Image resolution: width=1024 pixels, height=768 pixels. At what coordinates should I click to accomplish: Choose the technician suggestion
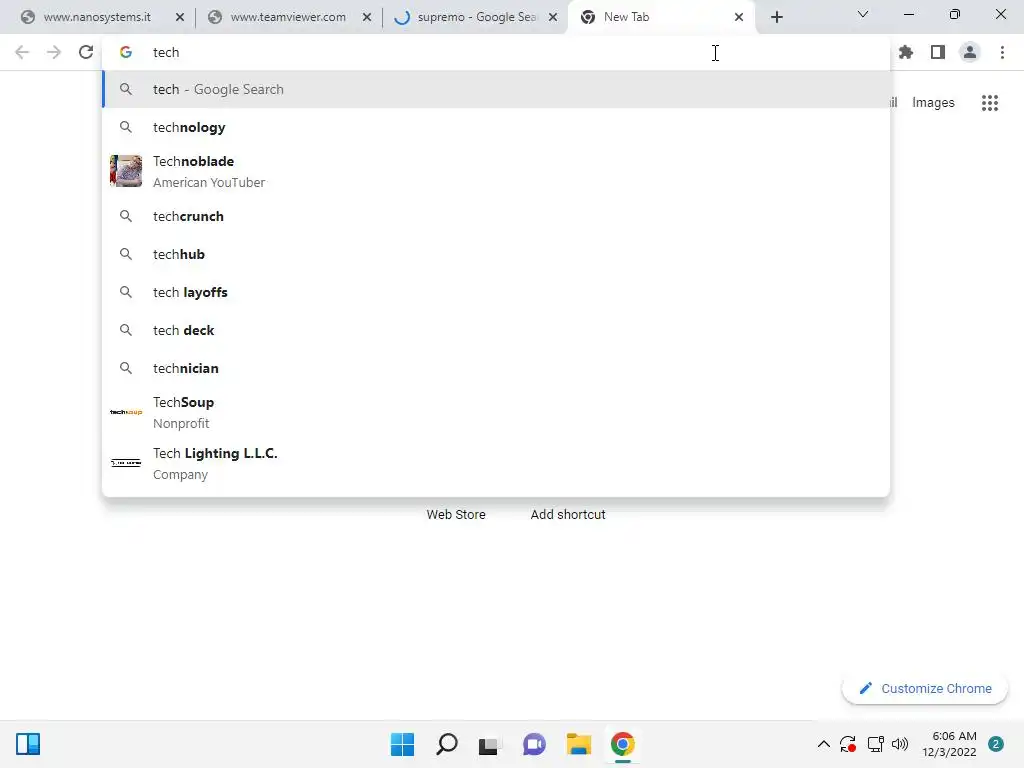click(x=496, y=368)
